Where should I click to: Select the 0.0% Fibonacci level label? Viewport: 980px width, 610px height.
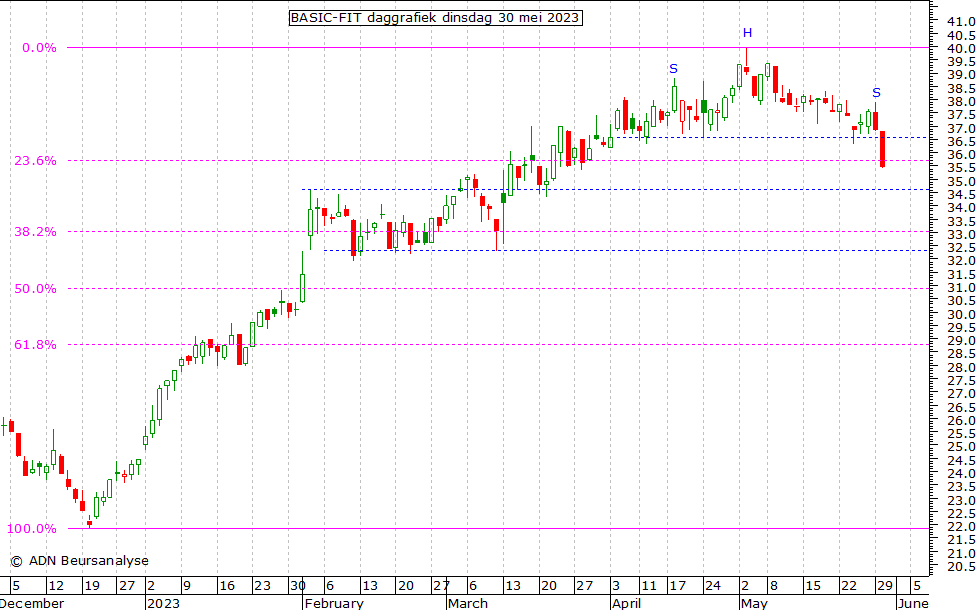click(x=39, y=48)
